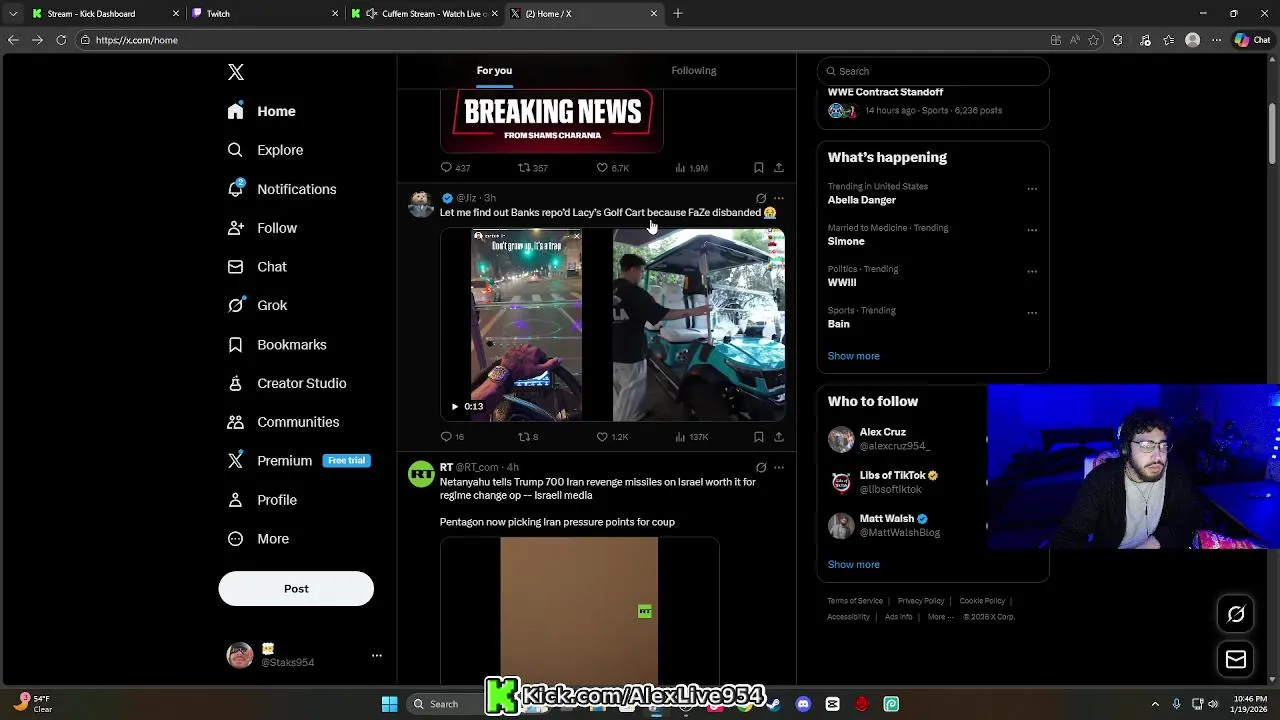
Task: Play the golf cart video
Action: click(x=455, y=406)
